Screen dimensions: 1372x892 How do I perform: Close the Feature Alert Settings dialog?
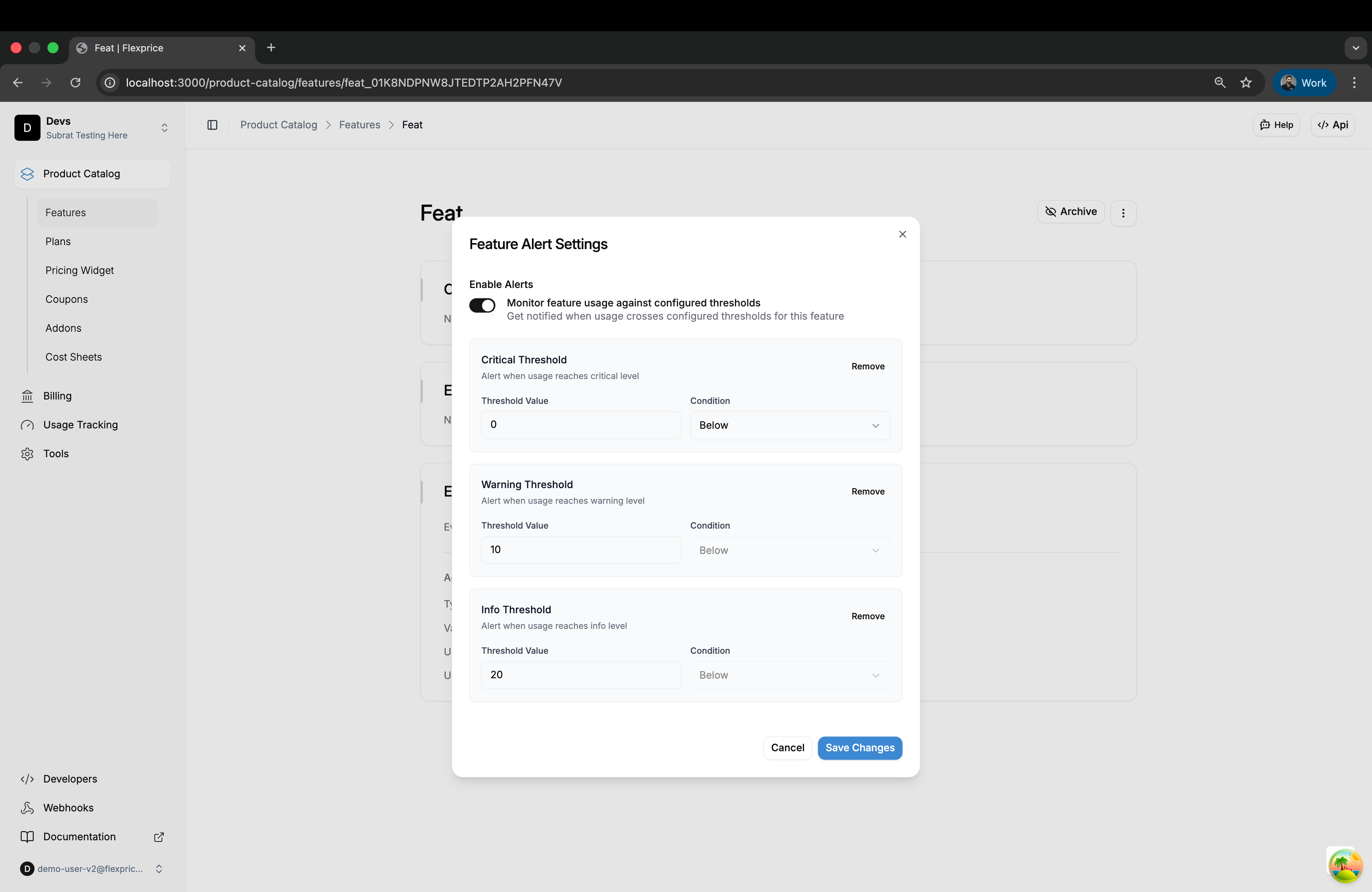point(902,234)
